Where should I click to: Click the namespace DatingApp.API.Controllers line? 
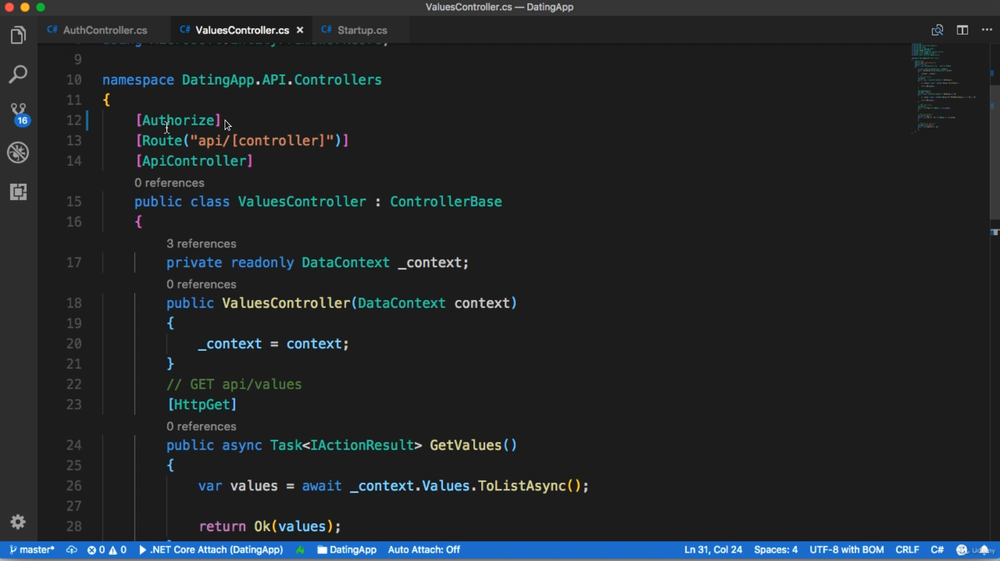(x=242, y=80)
